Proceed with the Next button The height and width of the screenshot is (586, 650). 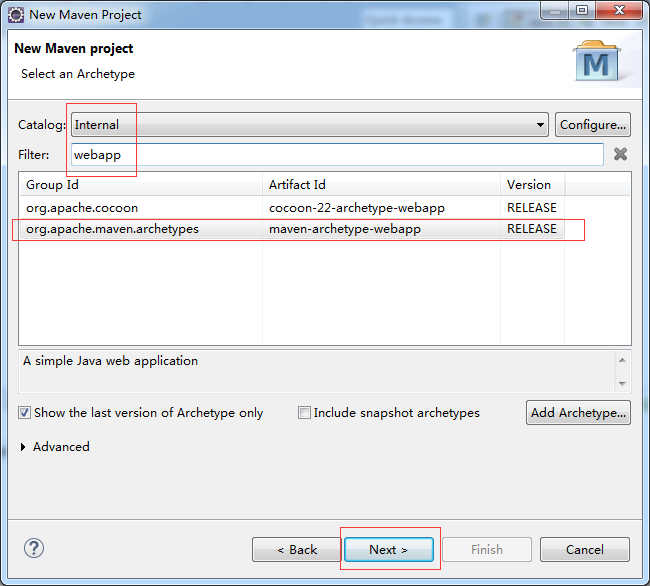[389, 550]
